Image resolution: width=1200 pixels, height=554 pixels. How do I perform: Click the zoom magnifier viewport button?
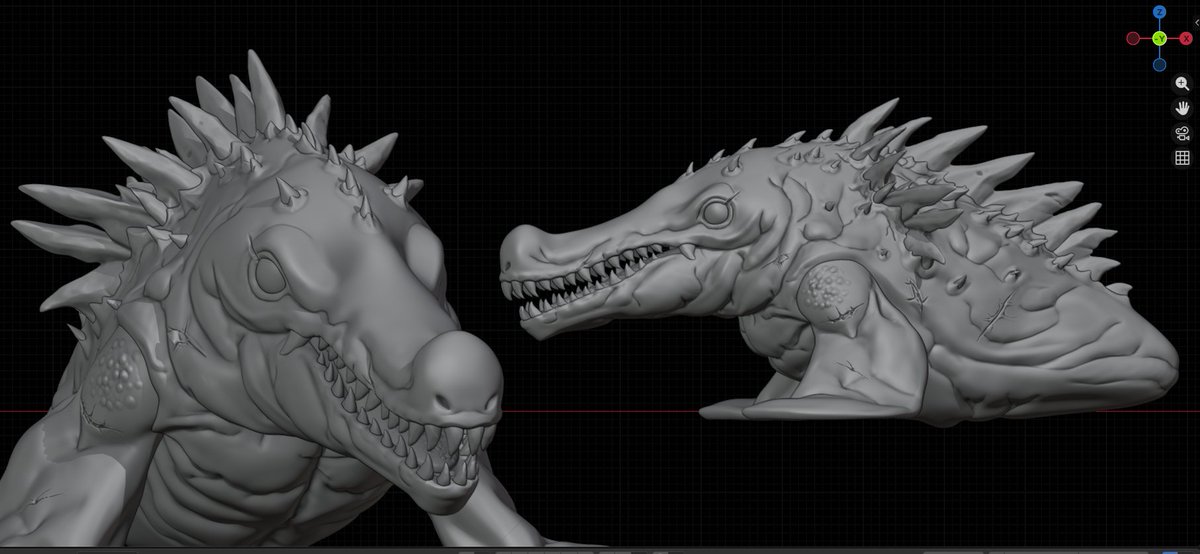[x=1182, y=84]
